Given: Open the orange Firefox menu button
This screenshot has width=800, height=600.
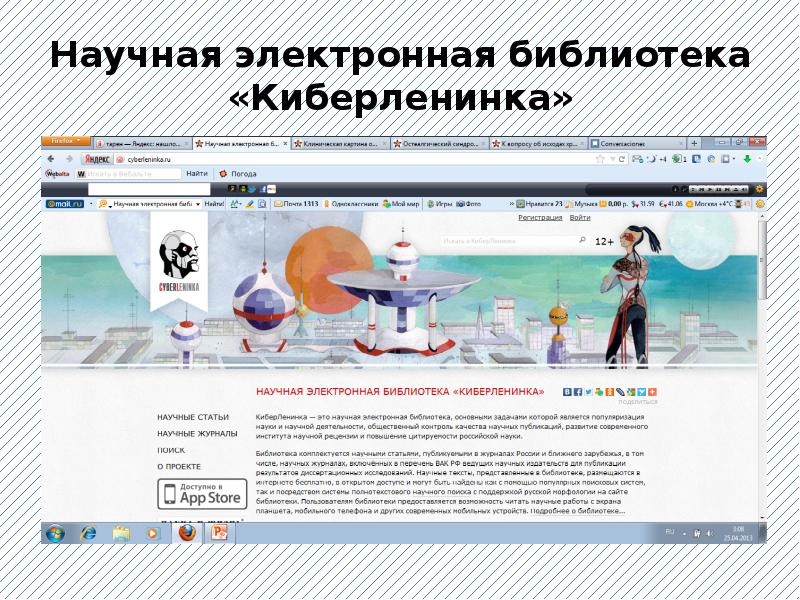Looking at the screenshot, I should [x=66, y=141].
